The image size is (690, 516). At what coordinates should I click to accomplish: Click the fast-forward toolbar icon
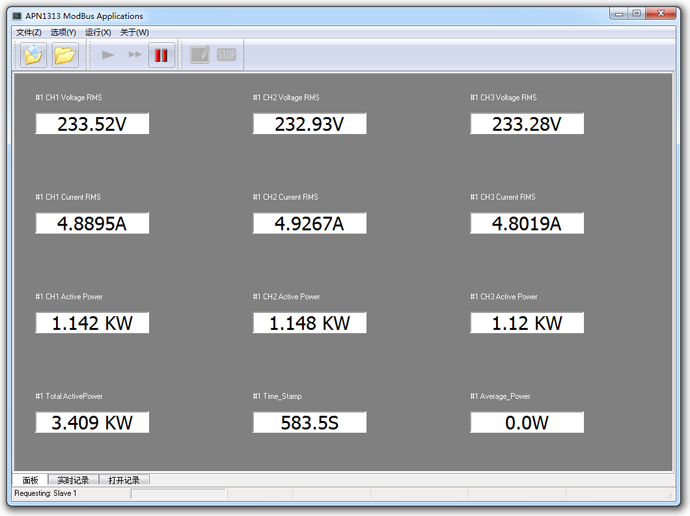(x=135, y=55)
